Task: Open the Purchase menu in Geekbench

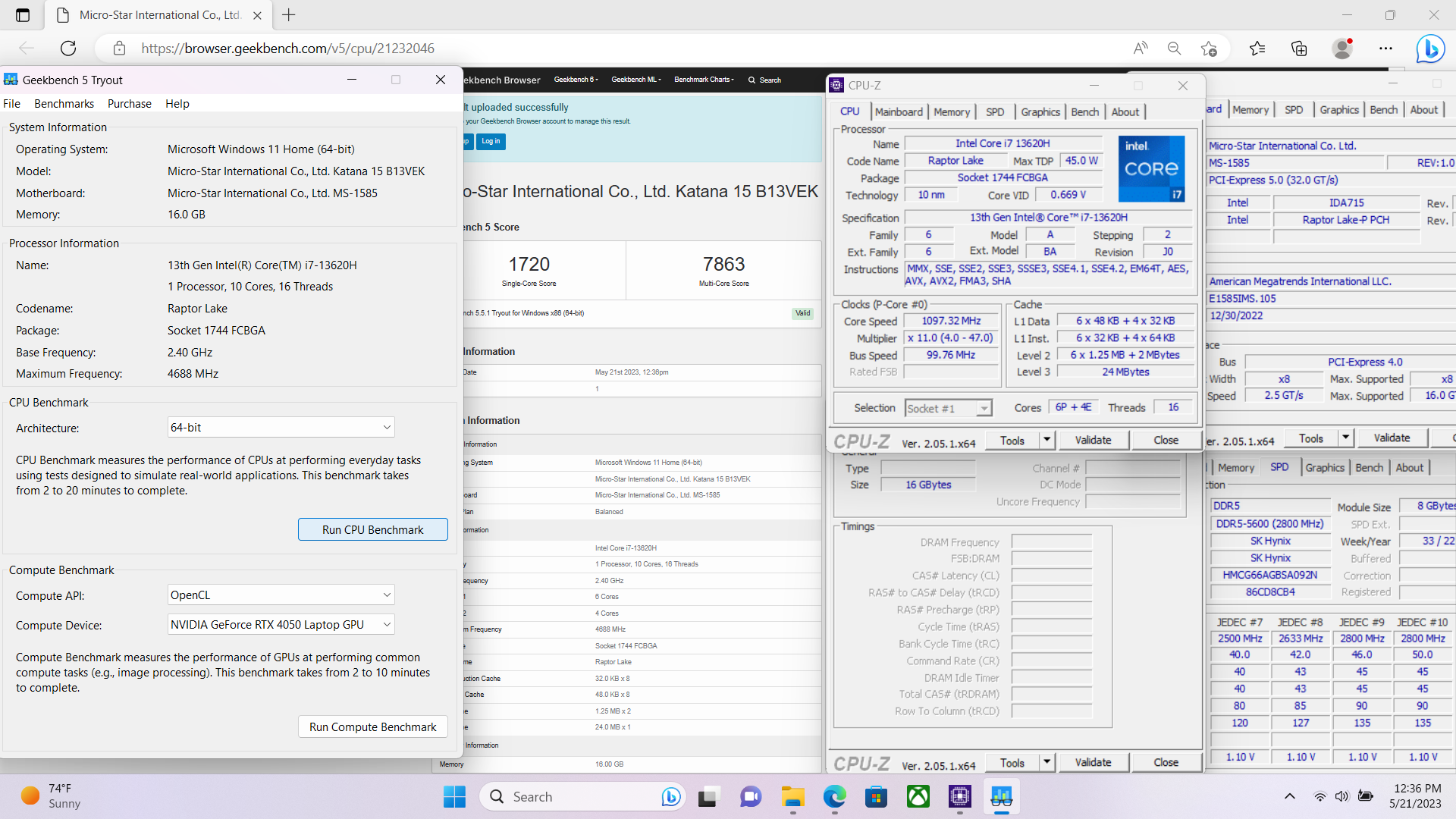Action: [130, 104]
